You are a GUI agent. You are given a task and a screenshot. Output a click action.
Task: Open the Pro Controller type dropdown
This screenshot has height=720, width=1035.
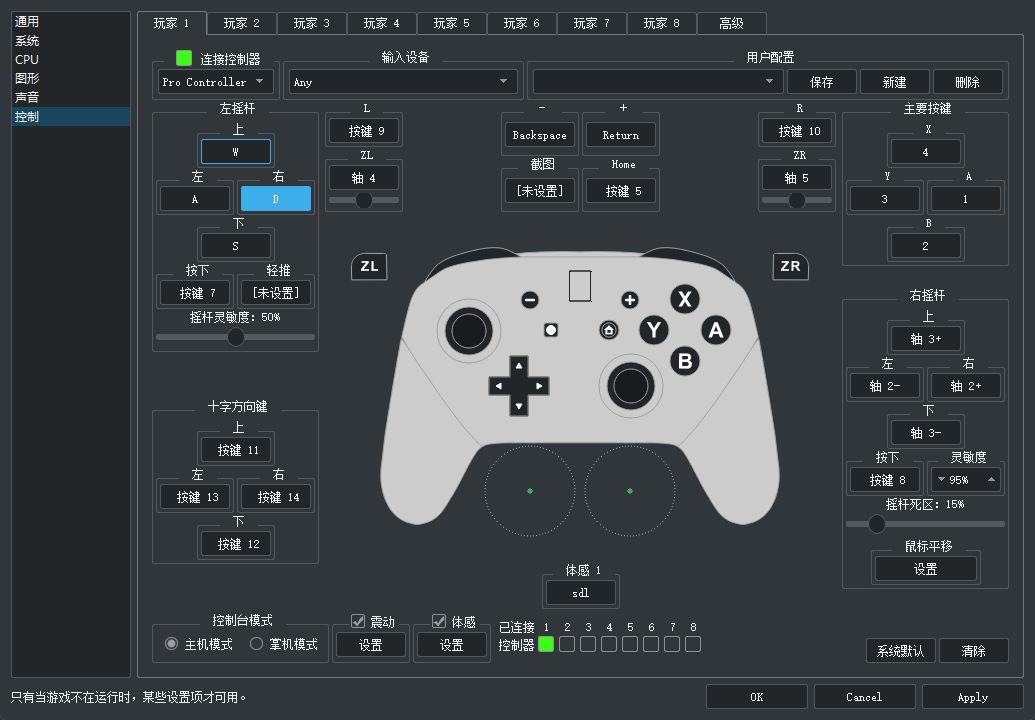215,82
